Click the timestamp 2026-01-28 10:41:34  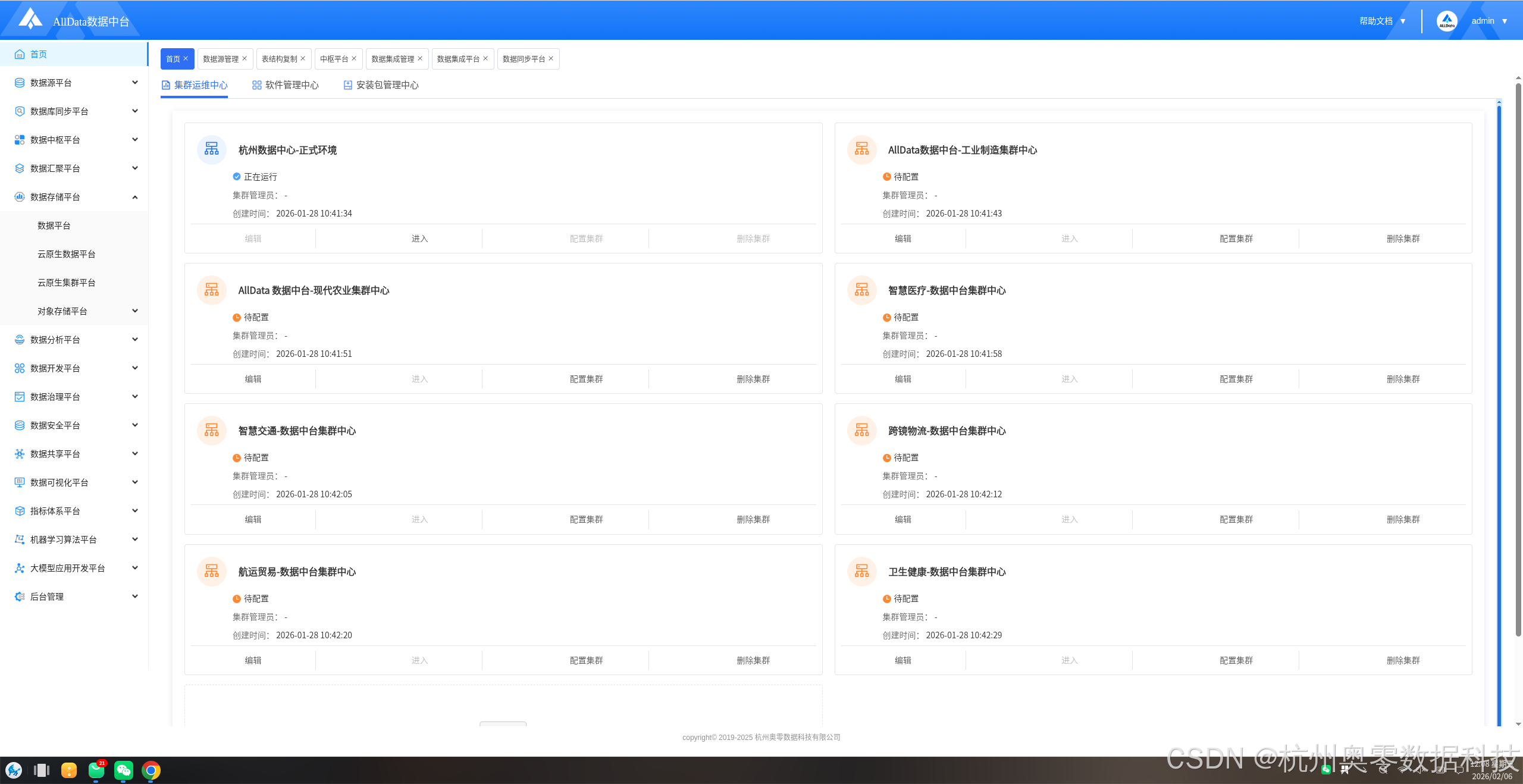(x=314, y=214)
